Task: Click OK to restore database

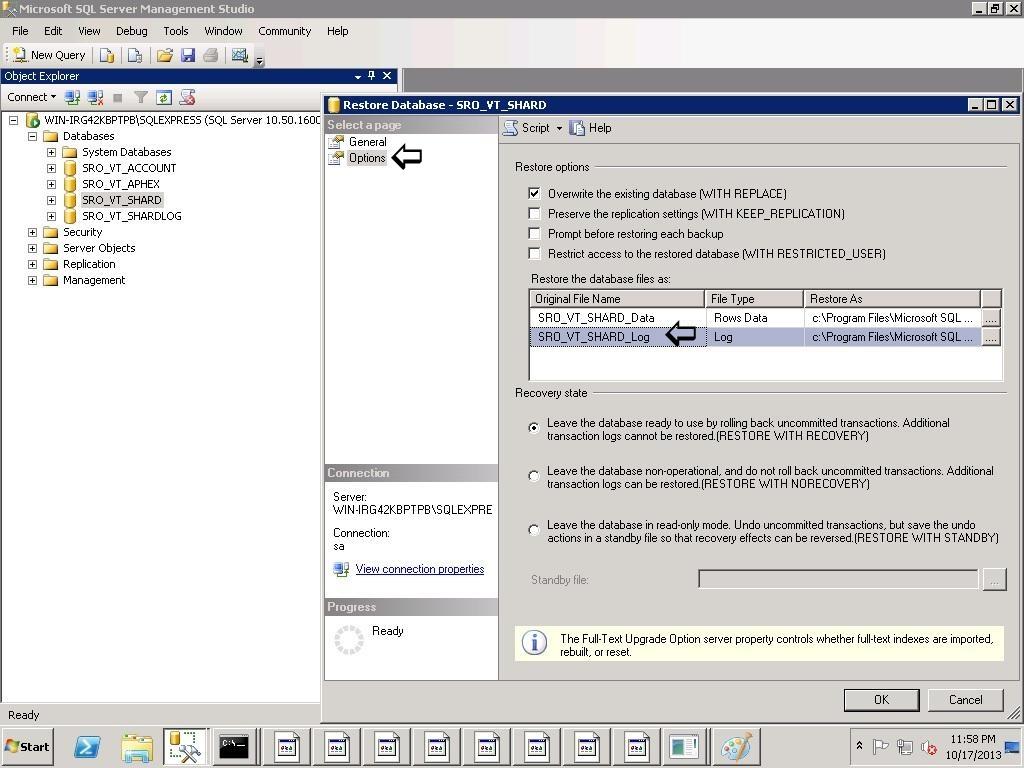Action: [881, 700]
